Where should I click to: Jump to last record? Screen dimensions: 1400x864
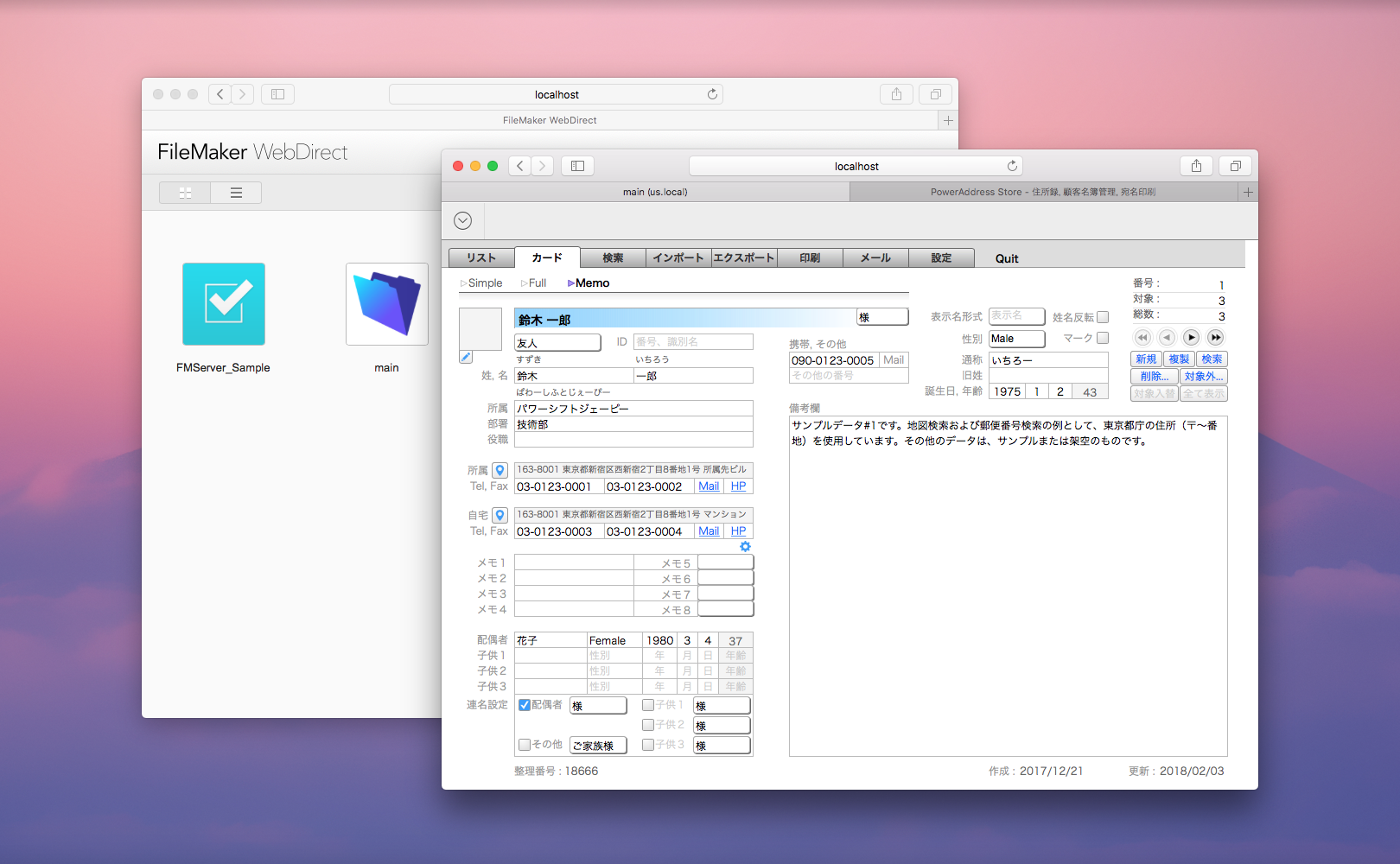[1215, 338]
